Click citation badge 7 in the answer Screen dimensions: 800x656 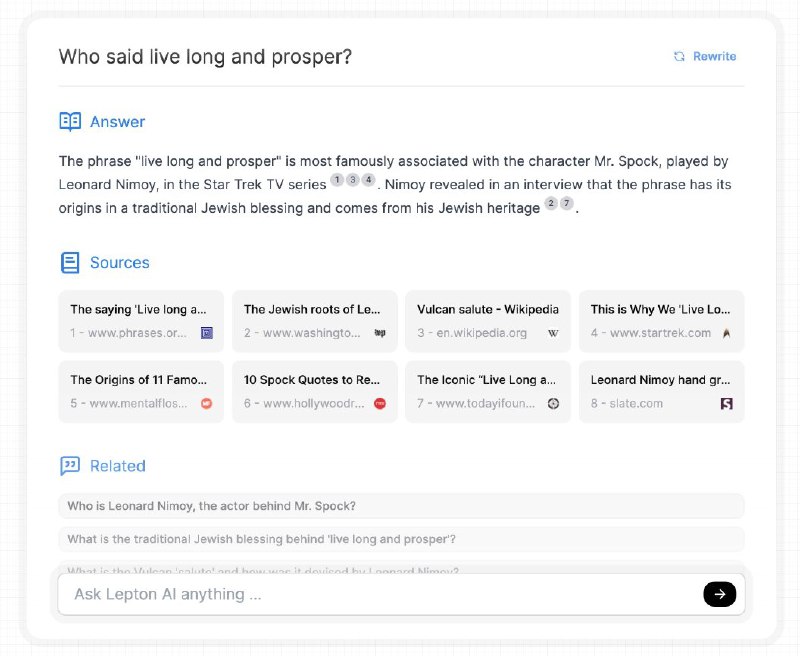tap(567, 204)
